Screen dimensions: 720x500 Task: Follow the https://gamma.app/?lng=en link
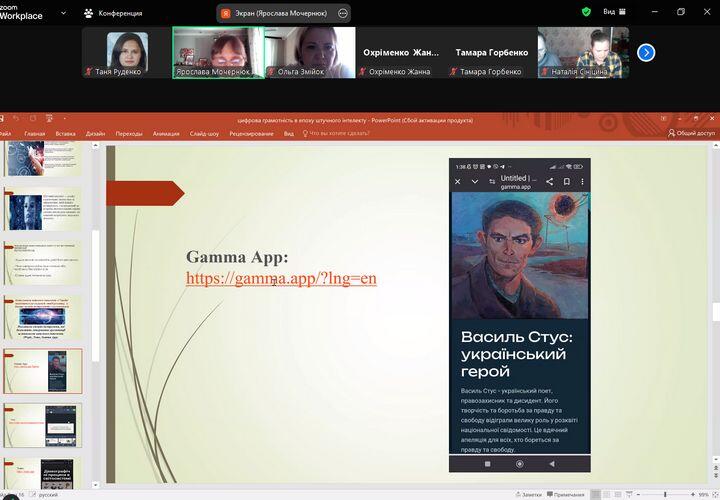click(x=281, y=278)
